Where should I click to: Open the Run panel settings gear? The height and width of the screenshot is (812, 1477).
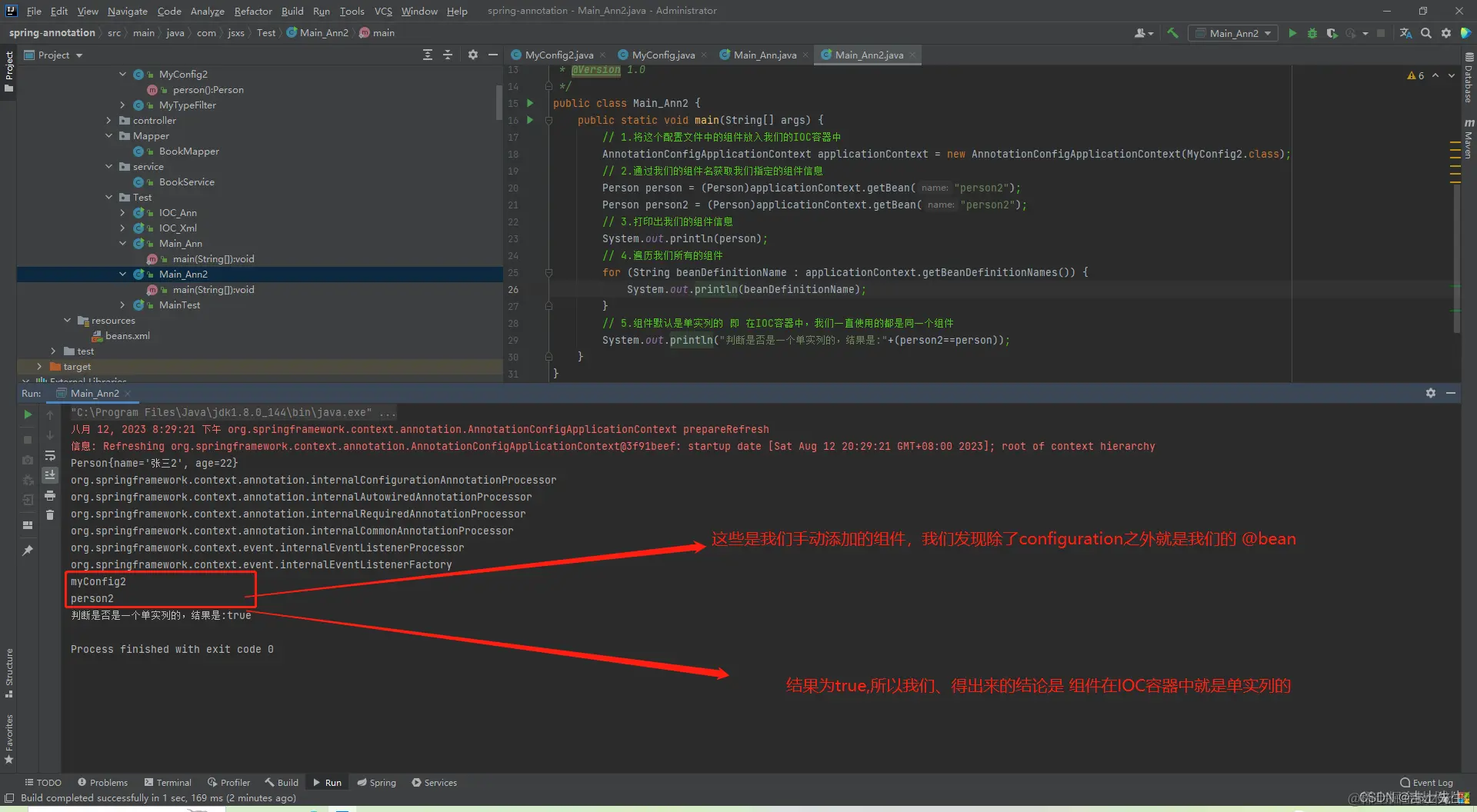click(x=1431, y=393)
